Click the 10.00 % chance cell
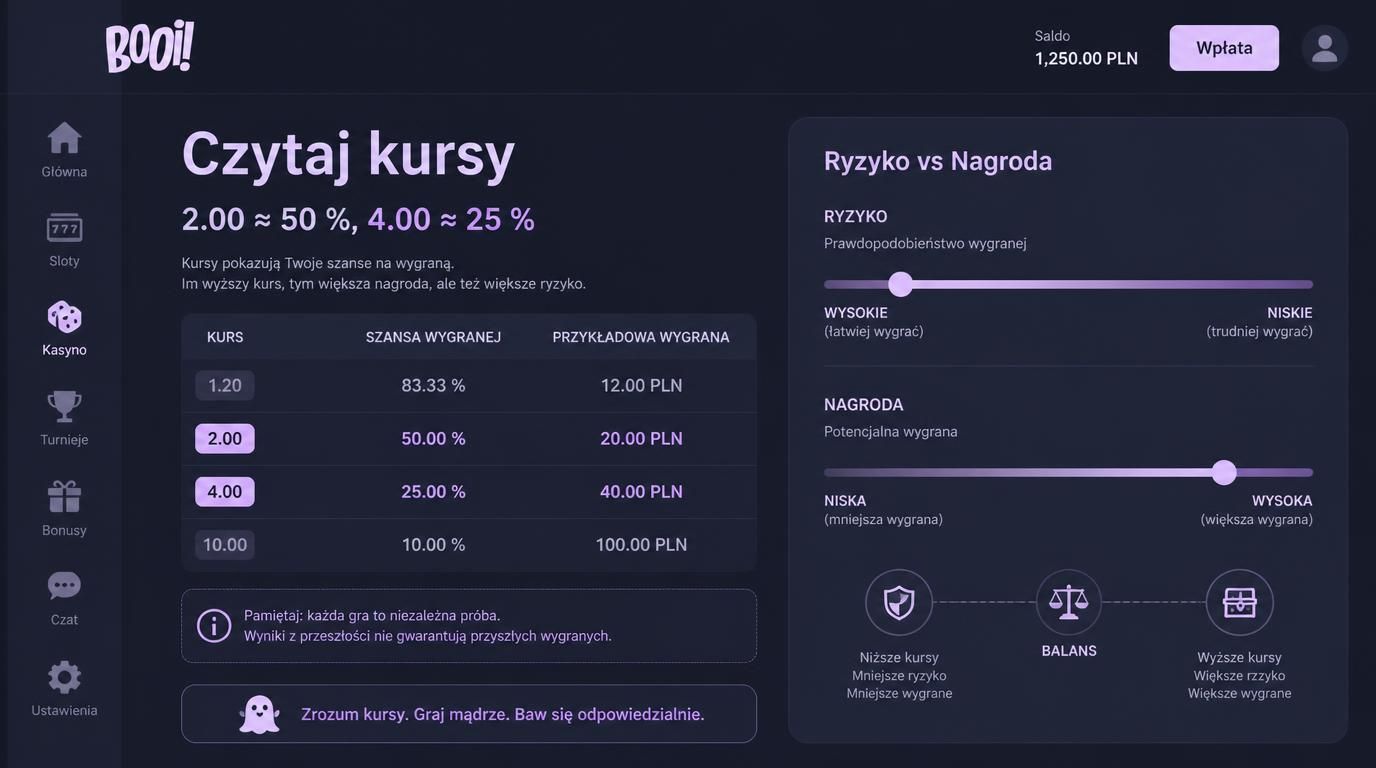The height and width of the screenshot is (768, 1376). (433, 545)
